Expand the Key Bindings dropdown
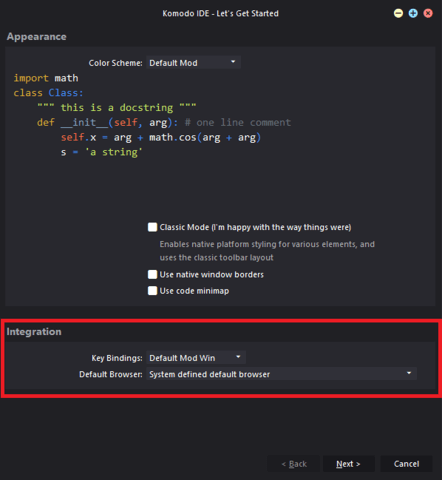The width and height of the screenshot is (442, 480). 196,358
